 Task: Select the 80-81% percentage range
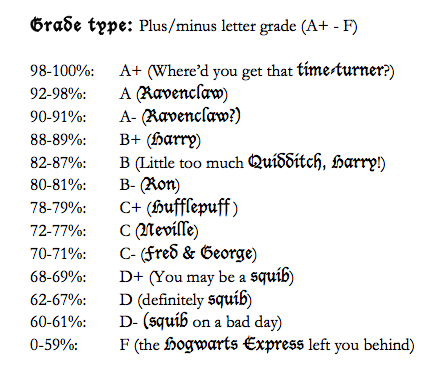click(58, 185)
